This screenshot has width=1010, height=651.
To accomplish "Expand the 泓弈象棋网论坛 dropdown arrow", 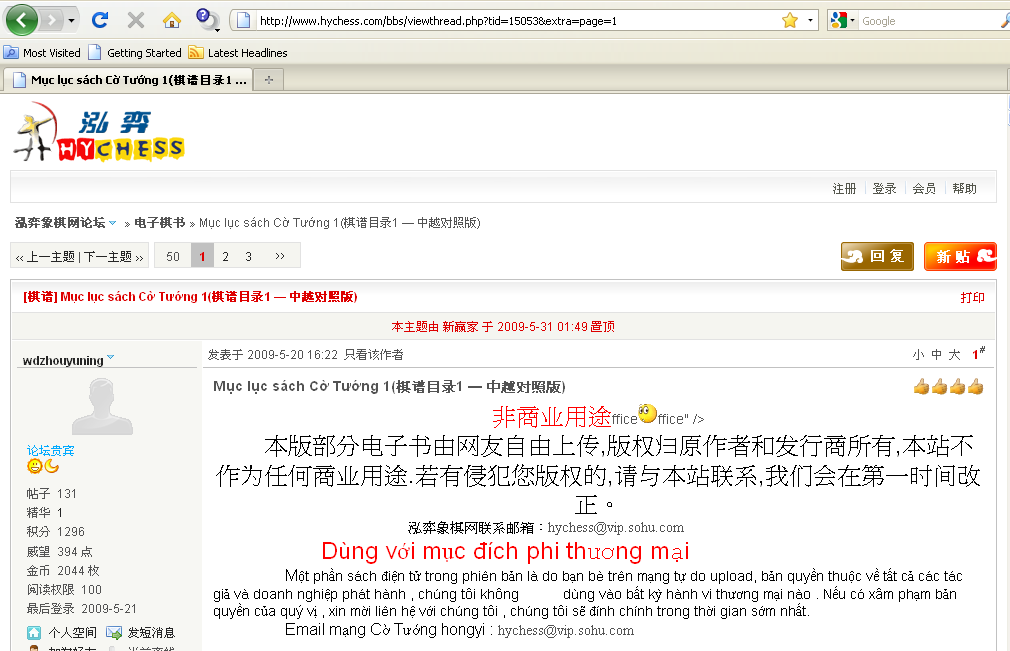I will point(113,223).
